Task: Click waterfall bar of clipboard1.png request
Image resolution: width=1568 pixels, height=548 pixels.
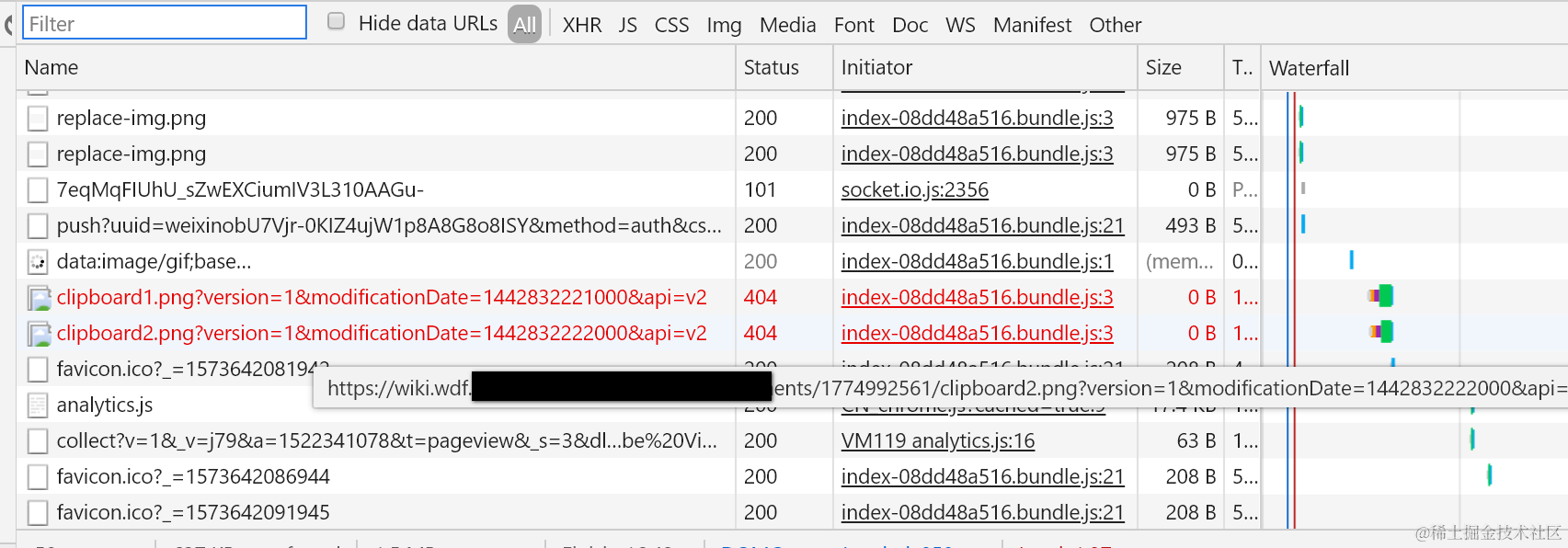Action: pos(1380,295)
